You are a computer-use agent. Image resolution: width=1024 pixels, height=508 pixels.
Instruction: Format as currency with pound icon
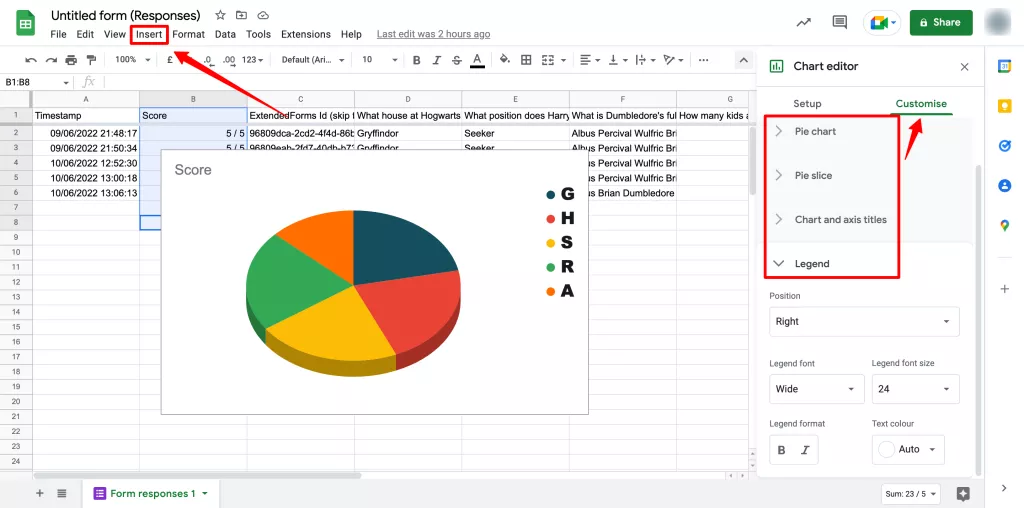tap(170, 59)
